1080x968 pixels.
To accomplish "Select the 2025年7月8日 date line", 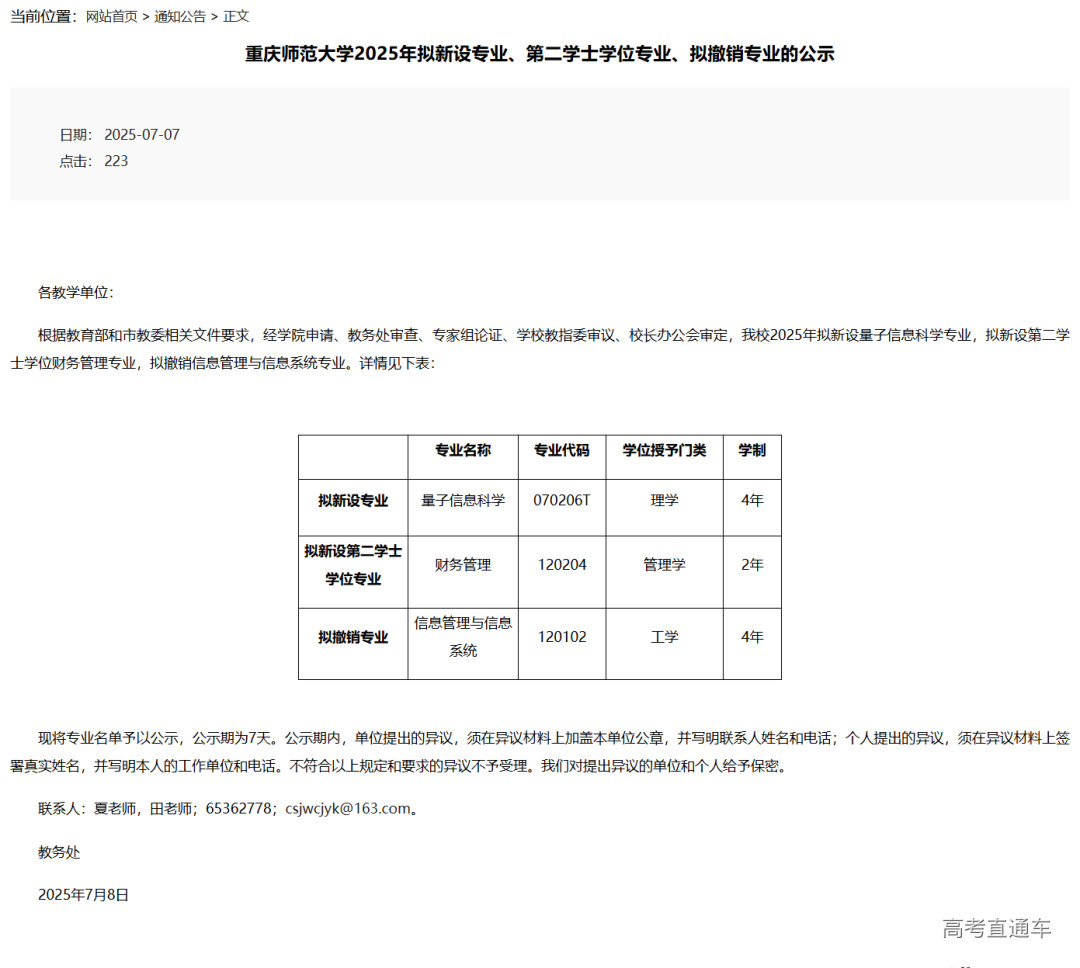I will coord(84,895).
